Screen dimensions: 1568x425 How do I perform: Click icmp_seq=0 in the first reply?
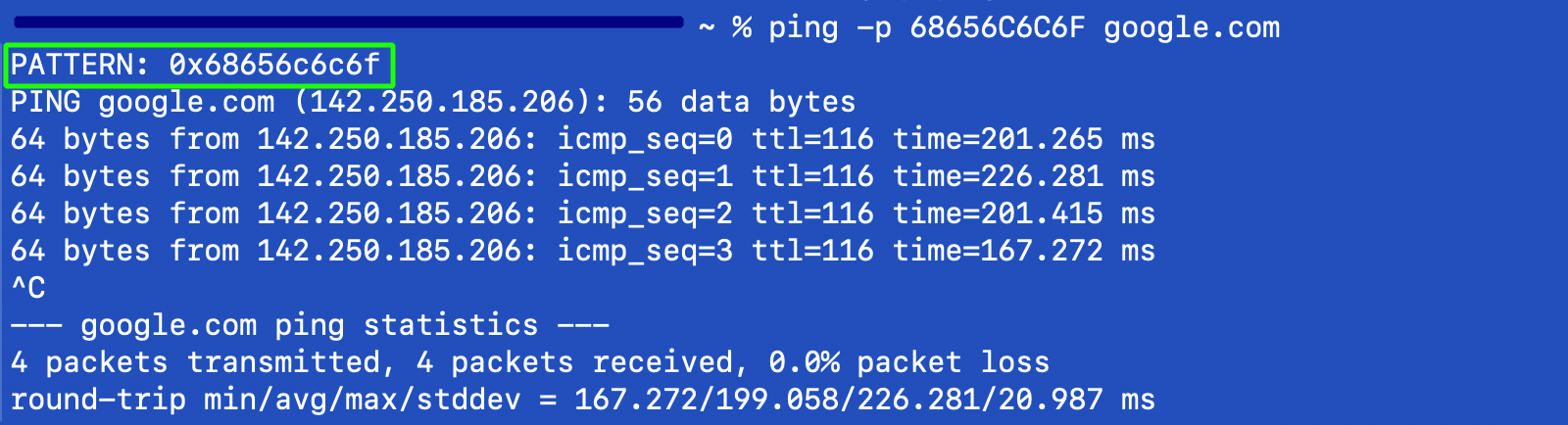[645, 140]
